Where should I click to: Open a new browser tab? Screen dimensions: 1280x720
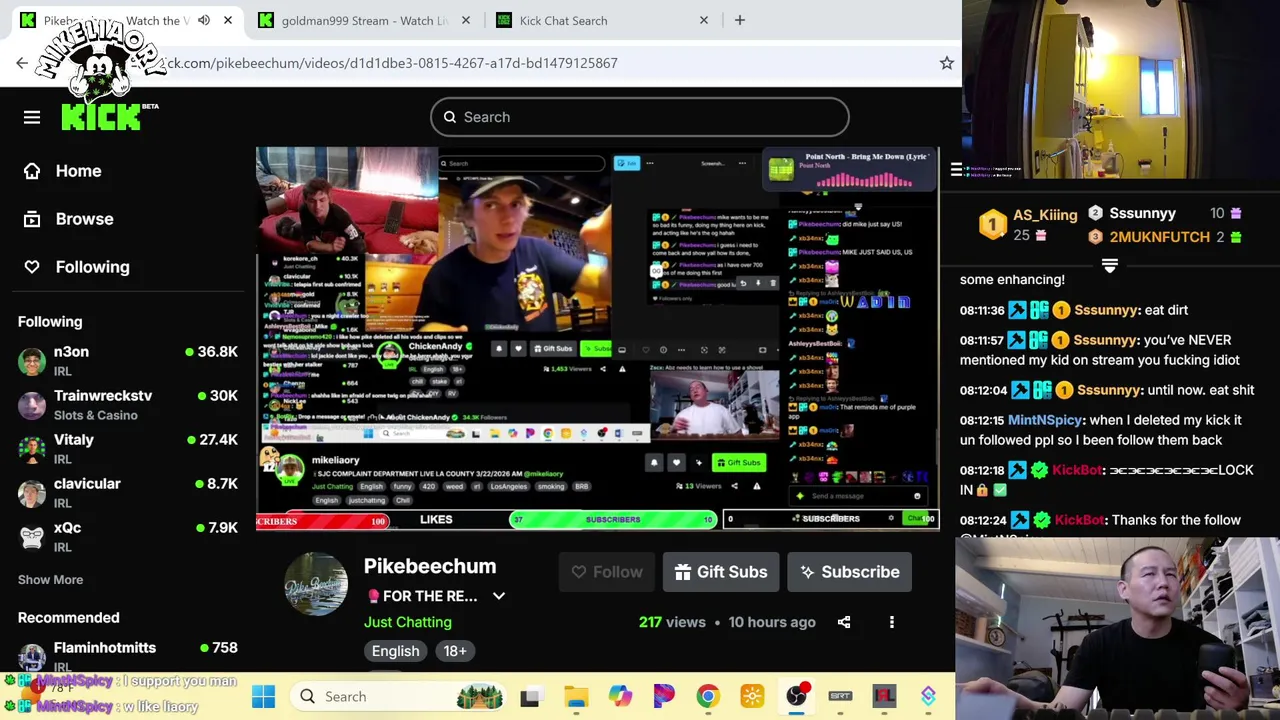tap(740, 20)
